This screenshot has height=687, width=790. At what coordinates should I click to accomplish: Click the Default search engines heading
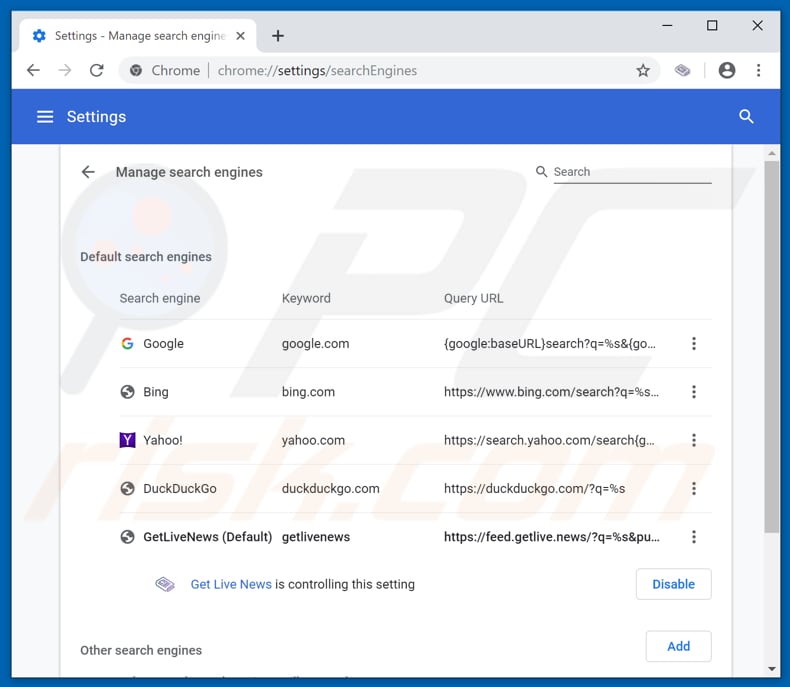(x=146, y=257)
